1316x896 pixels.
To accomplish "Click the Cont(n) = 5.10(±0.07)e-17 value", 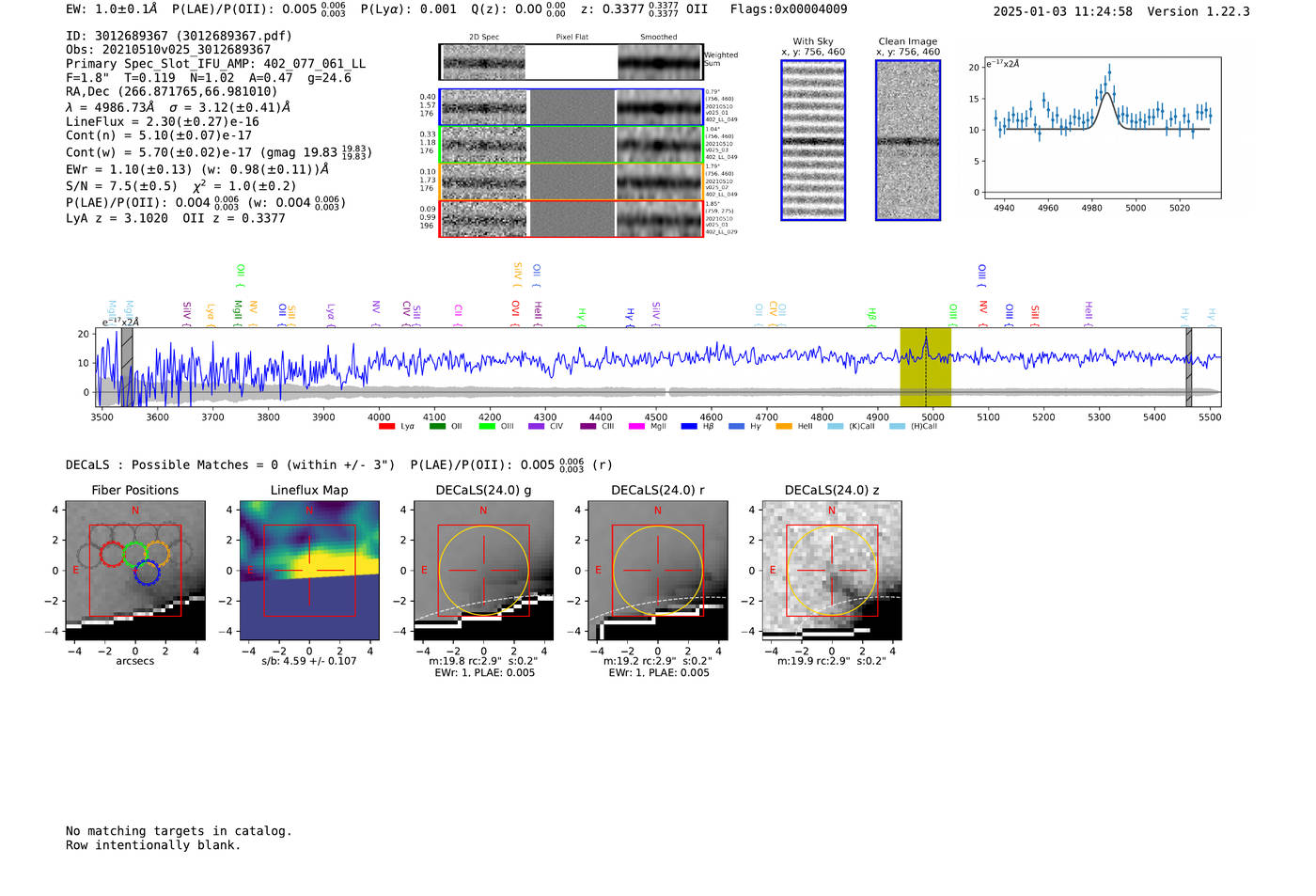I will [x=159, y=135].
